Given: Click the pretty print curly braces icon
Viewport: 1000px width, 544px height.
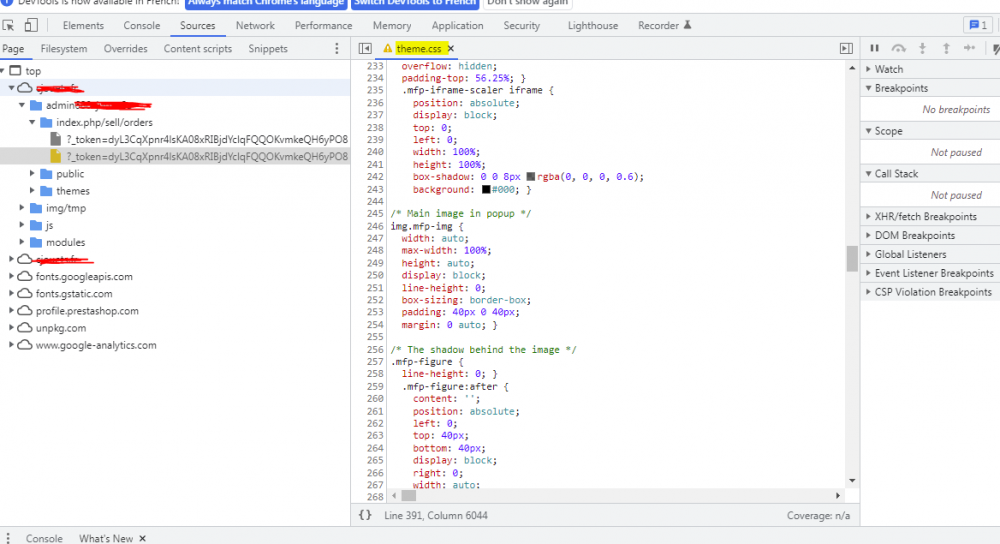Looking at the screenshot, I should (x=365, y=515).
